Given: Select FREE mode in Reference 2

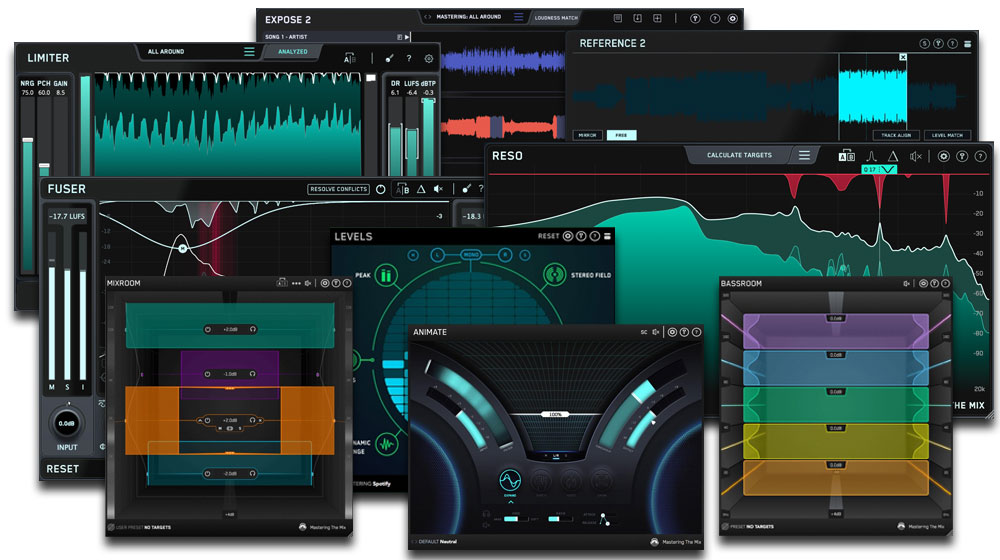Looking at the screenshot, I should point(621,135).
